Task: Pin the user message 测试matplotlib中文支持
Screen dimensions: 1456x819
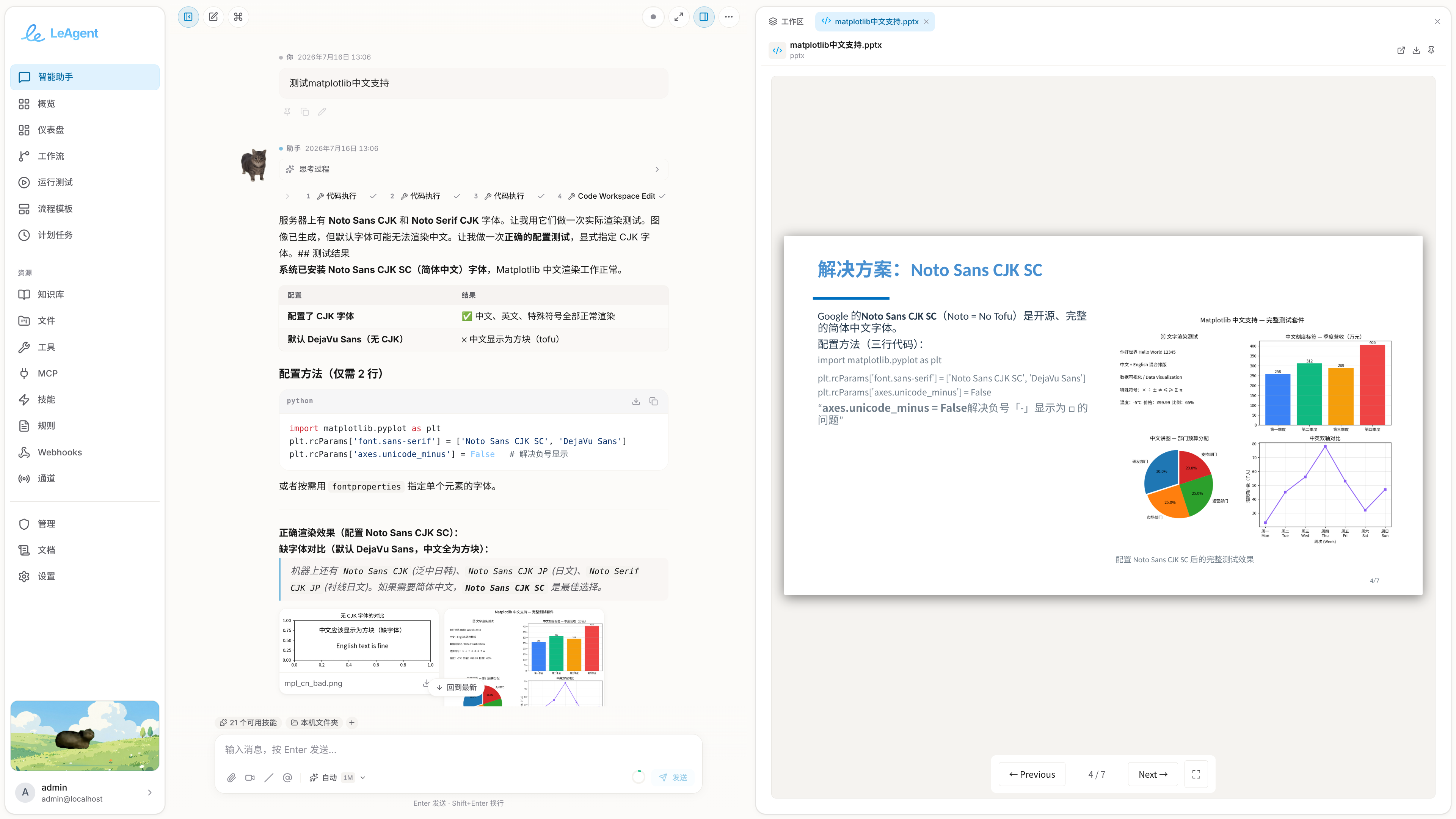Action: tap(287, 111)
